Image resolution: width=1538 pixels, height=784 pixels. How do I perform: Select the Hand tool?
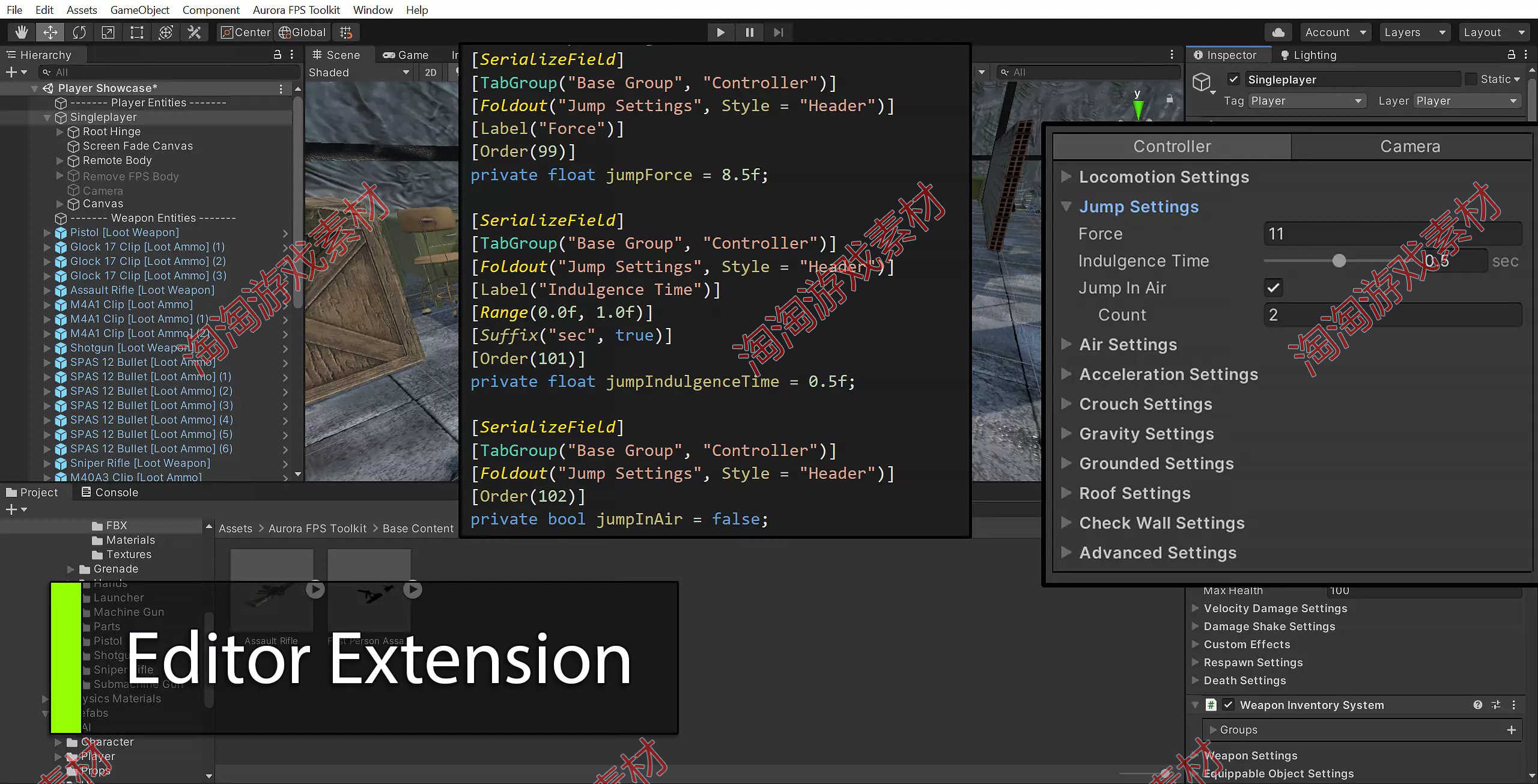coord(22,32)
